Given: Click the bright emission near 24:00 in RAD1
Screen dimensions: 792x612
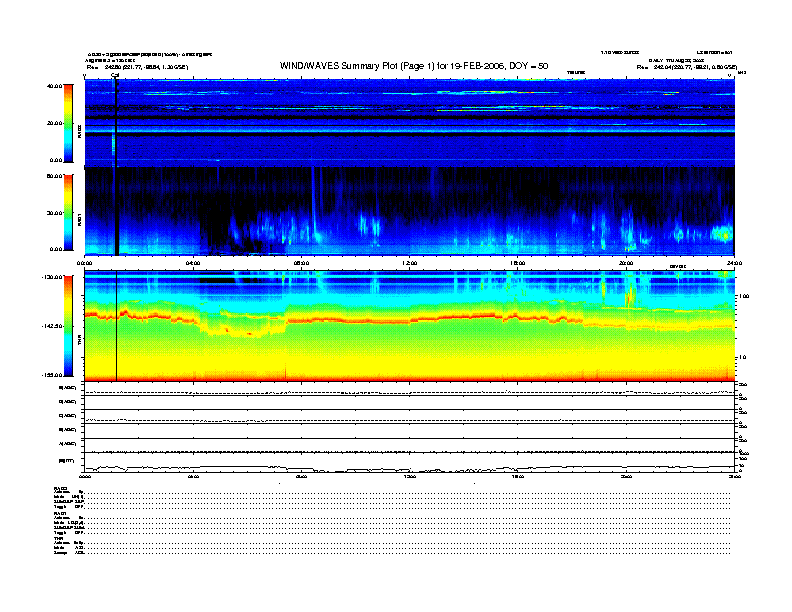Looking at the screenshot, I should coord(722,234).
